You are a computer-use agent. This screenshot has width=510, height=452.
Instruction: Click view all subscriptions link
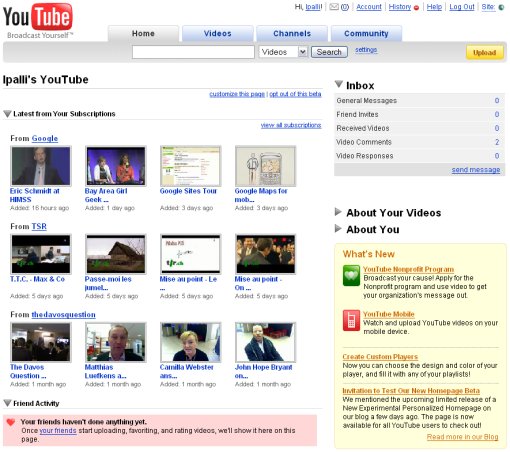[x=291, y=125]
